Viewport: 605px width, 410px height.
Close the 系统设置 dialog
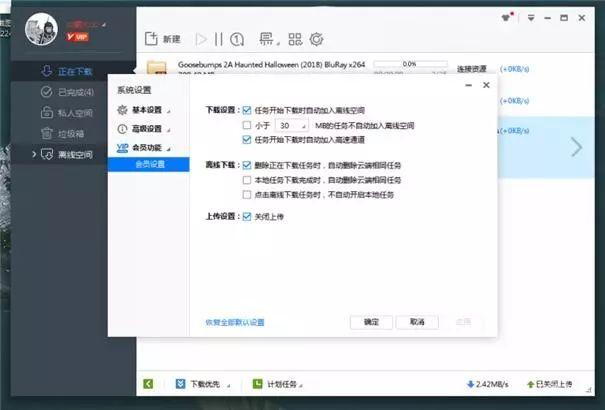[x=486, y=85]
